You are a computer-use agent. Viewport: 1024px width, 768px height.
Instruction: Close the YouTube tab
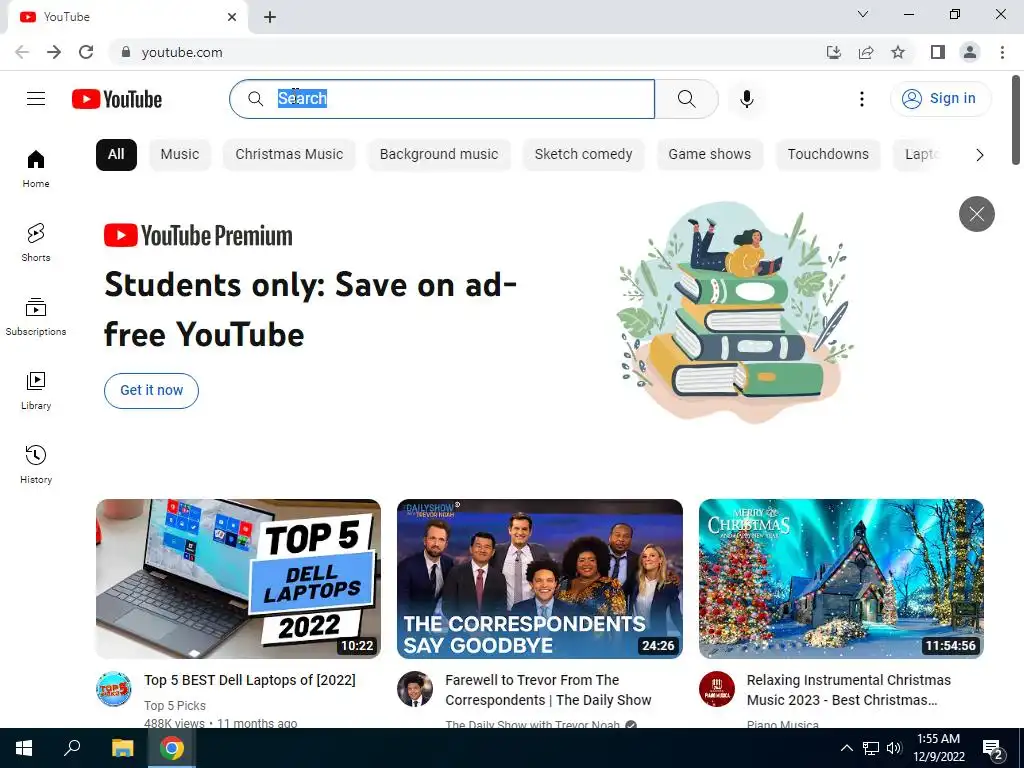232,17
